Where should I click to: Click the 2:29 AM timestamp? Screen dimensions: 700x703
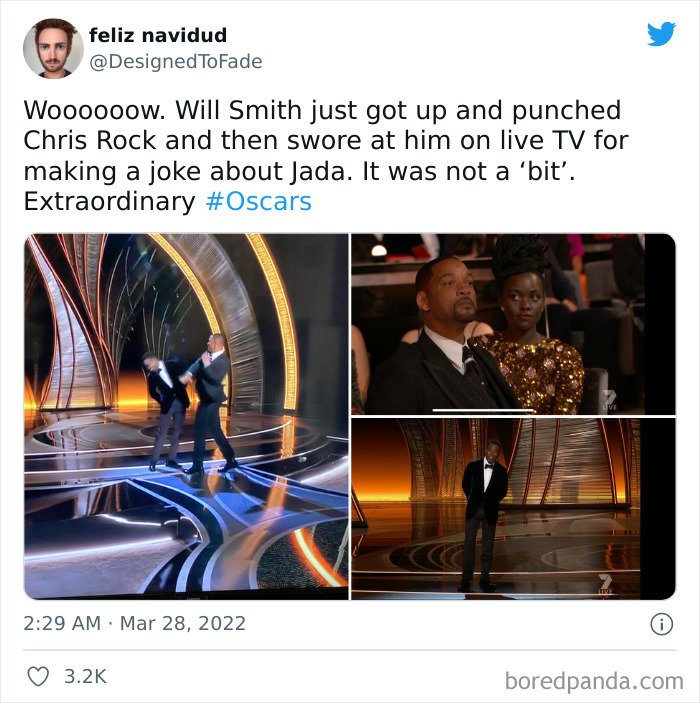[62, 624]
